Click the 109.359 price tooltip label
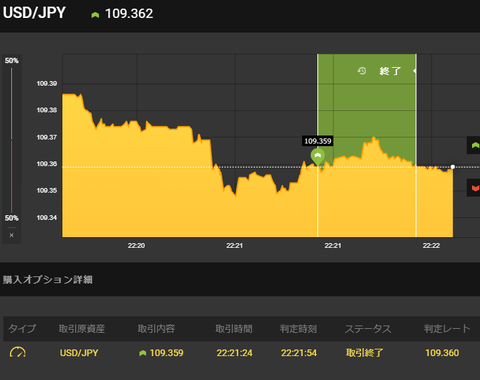The width and height of the screenshot is (480, 380). pyautogui.click(x=318, y=141)
